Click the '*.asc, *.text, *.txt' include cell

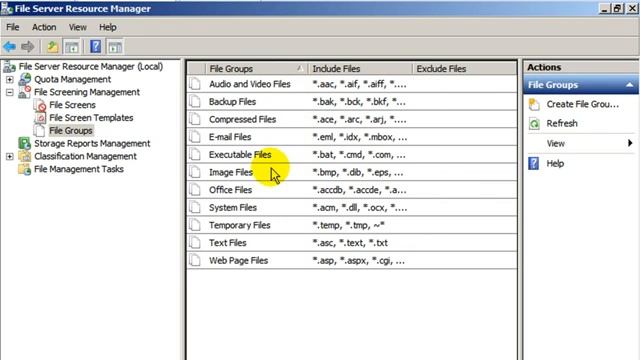350,243
